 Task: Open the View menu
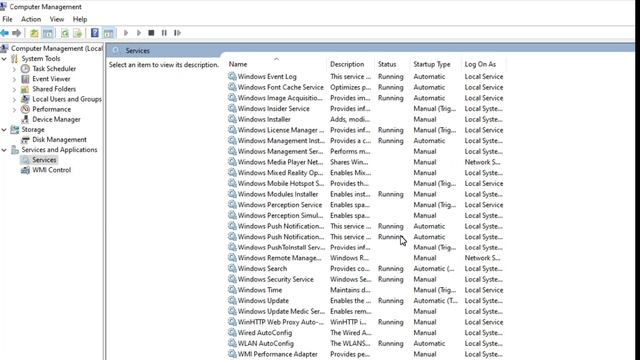[57, 19]
